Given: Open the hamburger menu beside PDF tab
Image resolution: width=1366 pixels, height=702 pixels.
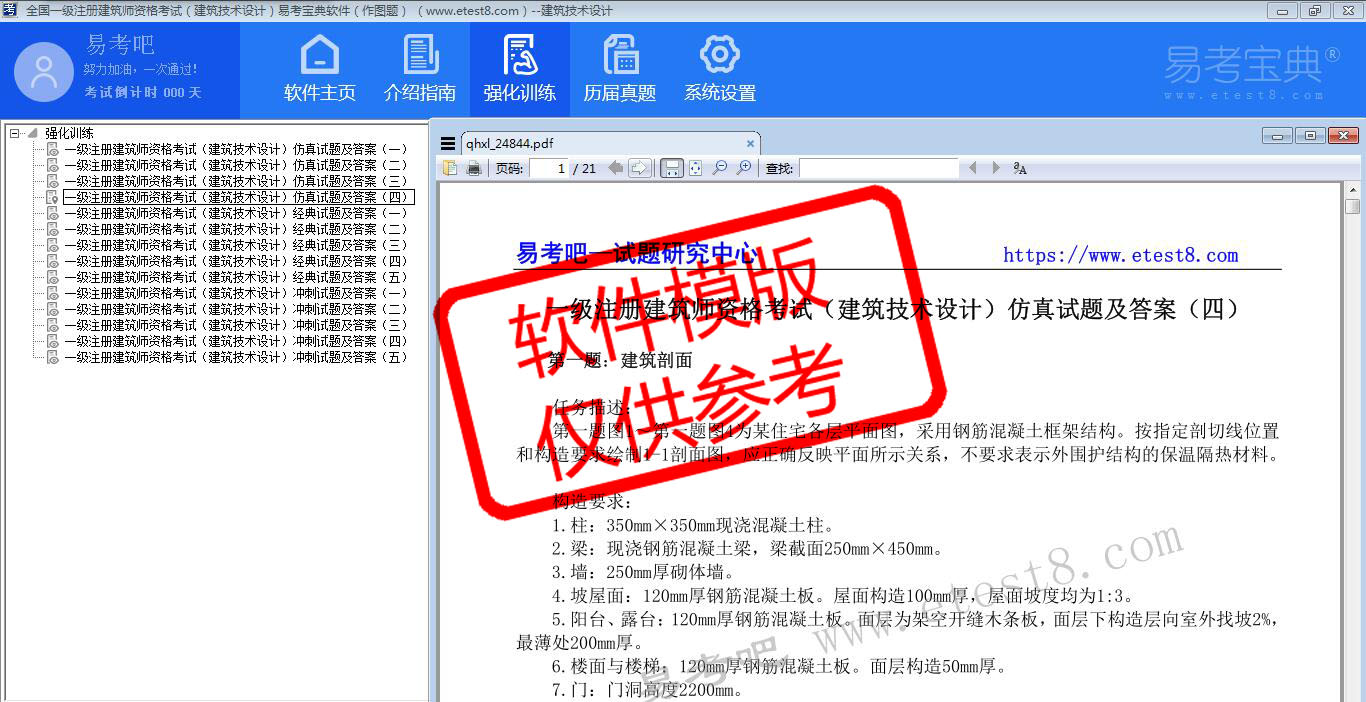Looking at the screenshot, I should pyautogui.click(x=447, y=144).
